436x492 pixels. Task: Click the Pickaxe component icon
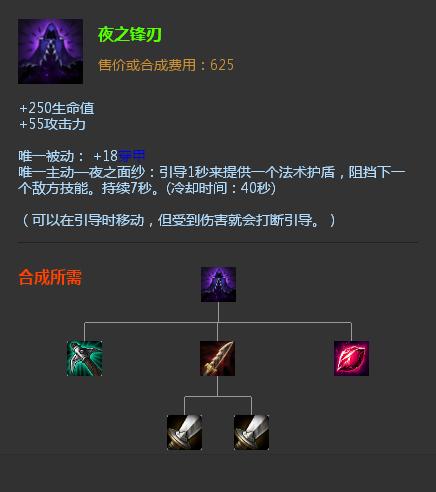pos(84,358)
